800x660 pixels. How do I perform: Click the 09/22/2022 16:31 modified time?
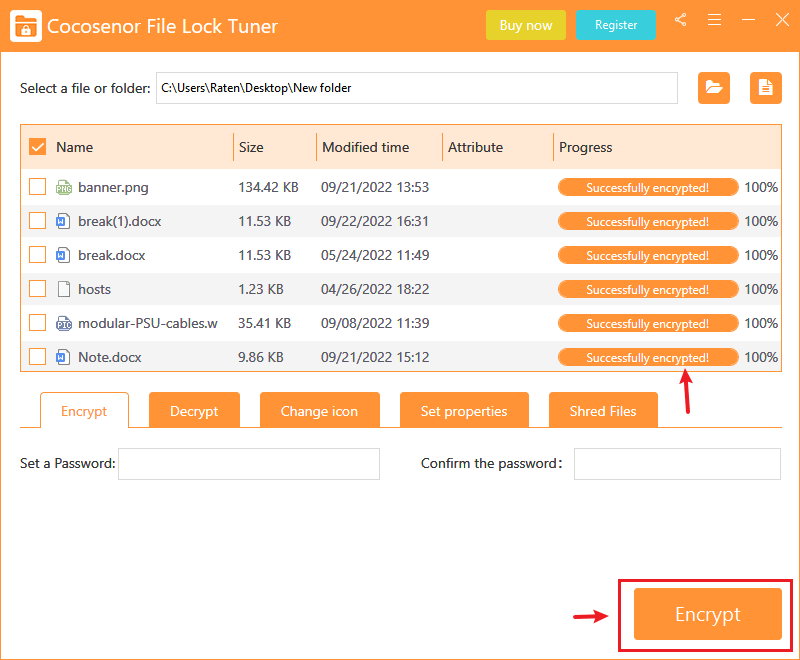point(375,221)
